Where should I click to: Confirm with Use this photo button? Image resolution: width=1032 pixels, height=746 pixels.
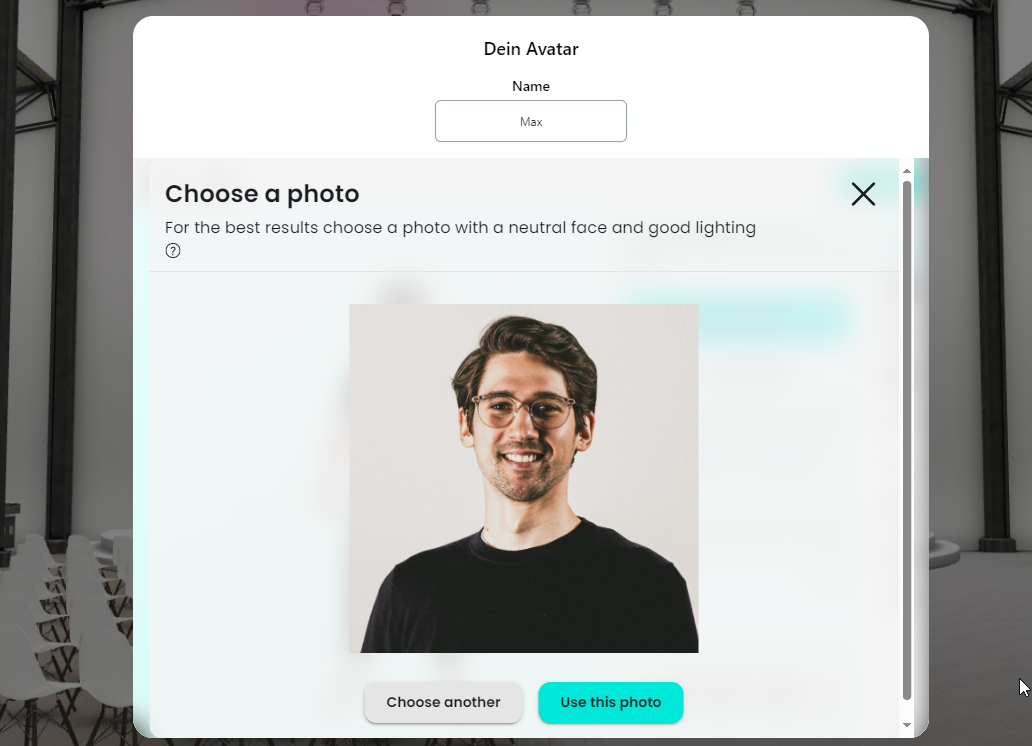pyautogui.click(x=610, y=702)
